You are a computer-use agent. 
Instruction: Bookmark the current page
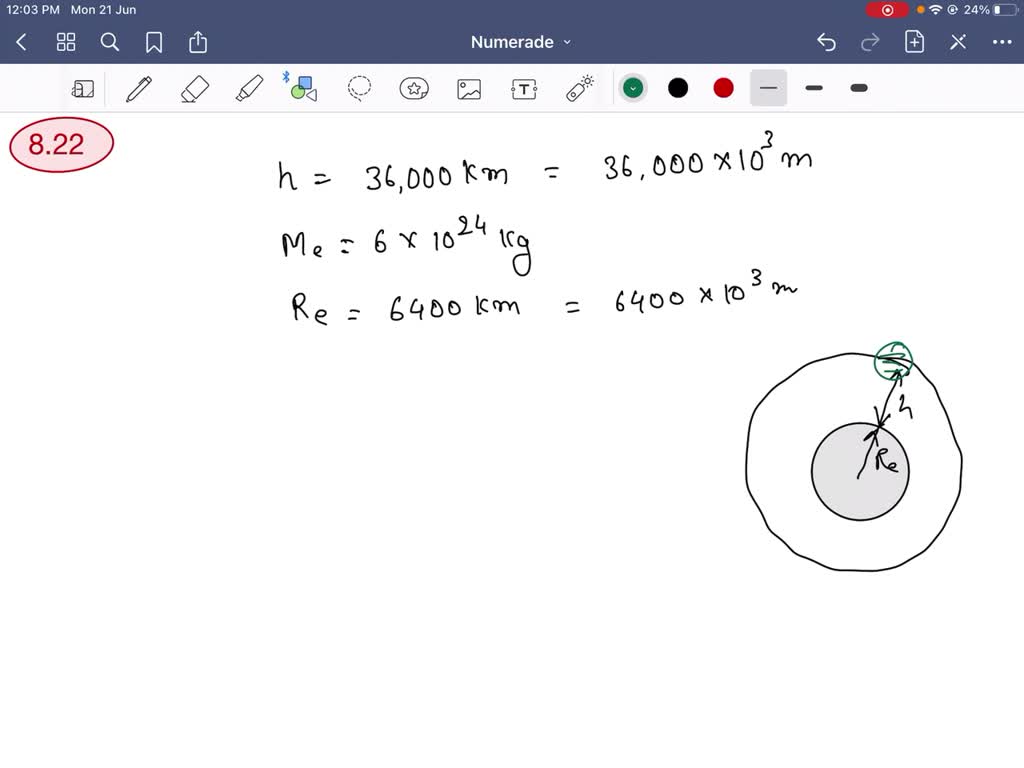pos(153,42)
